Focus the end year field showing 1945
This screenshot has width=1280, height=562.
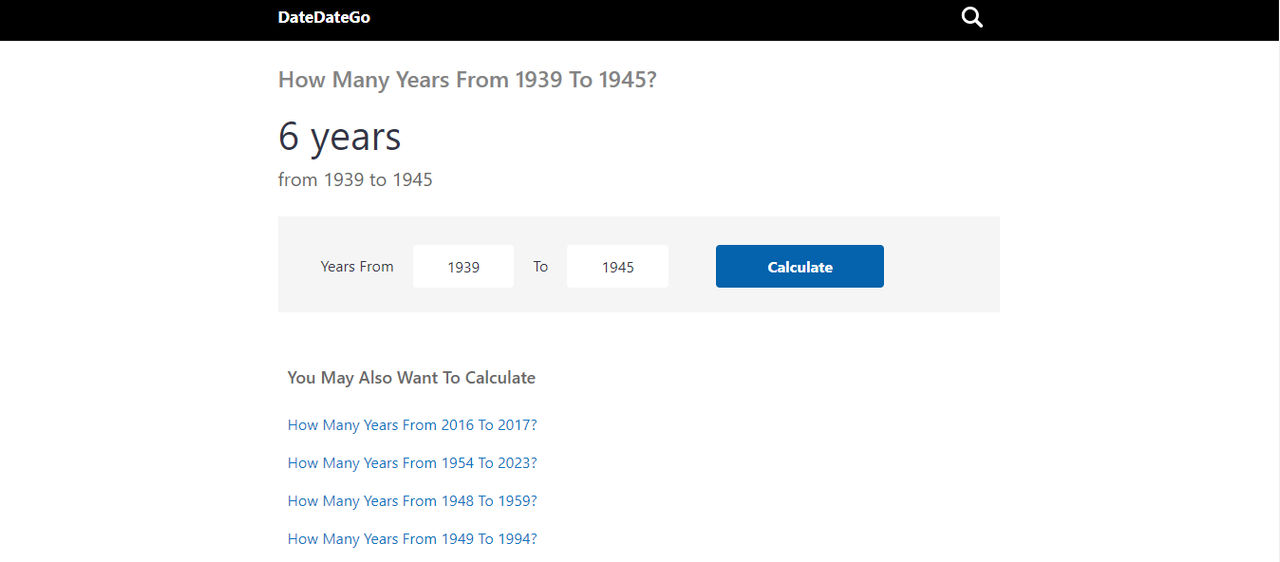coord(617,266)
